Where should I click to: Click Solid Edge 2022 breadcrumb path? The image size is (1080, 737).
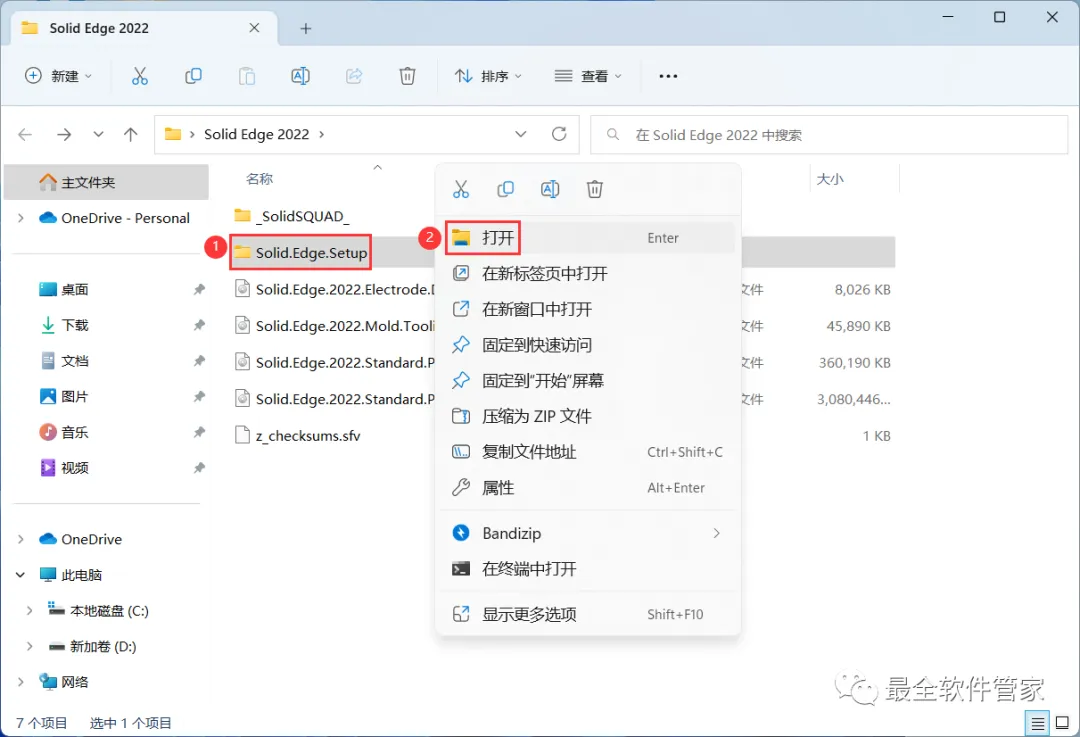click(x=257, y=134)
